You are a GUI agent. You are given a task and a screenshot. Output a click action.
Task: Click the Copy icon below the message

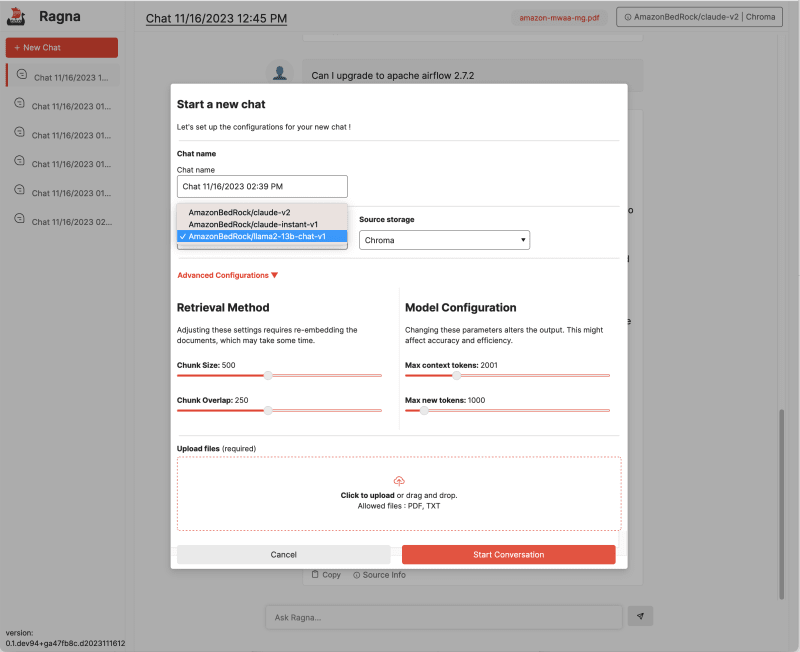tap(315, 574)
